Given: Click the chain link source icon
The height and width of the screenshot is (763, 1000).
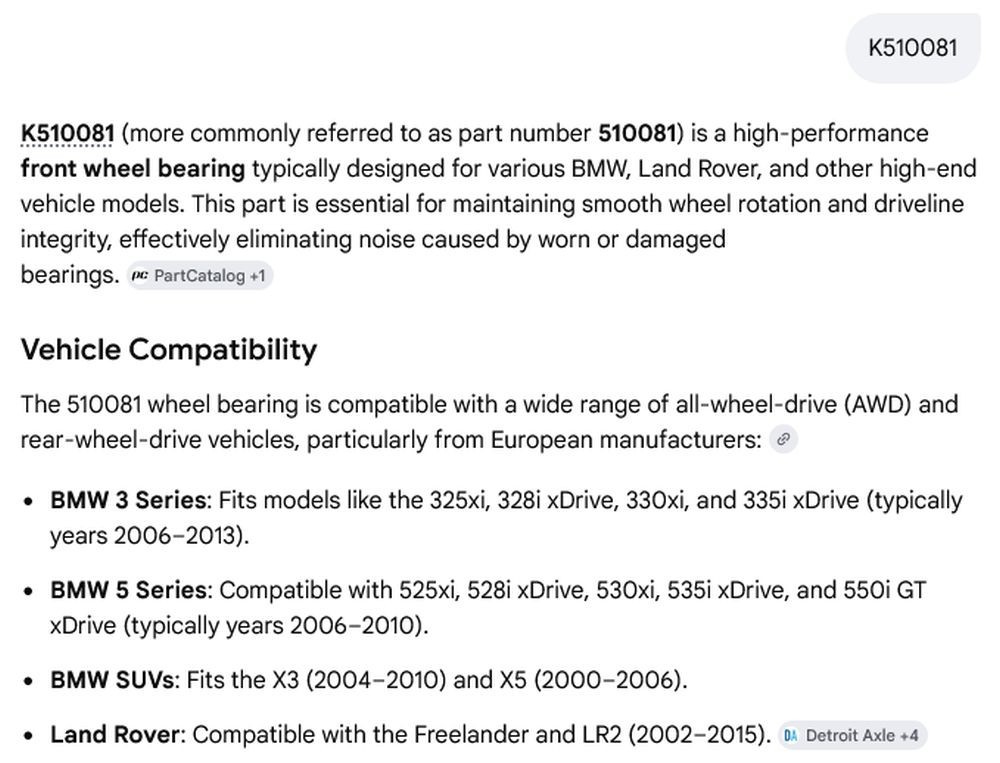Looking at the screenshot, I should pos(783,440).
